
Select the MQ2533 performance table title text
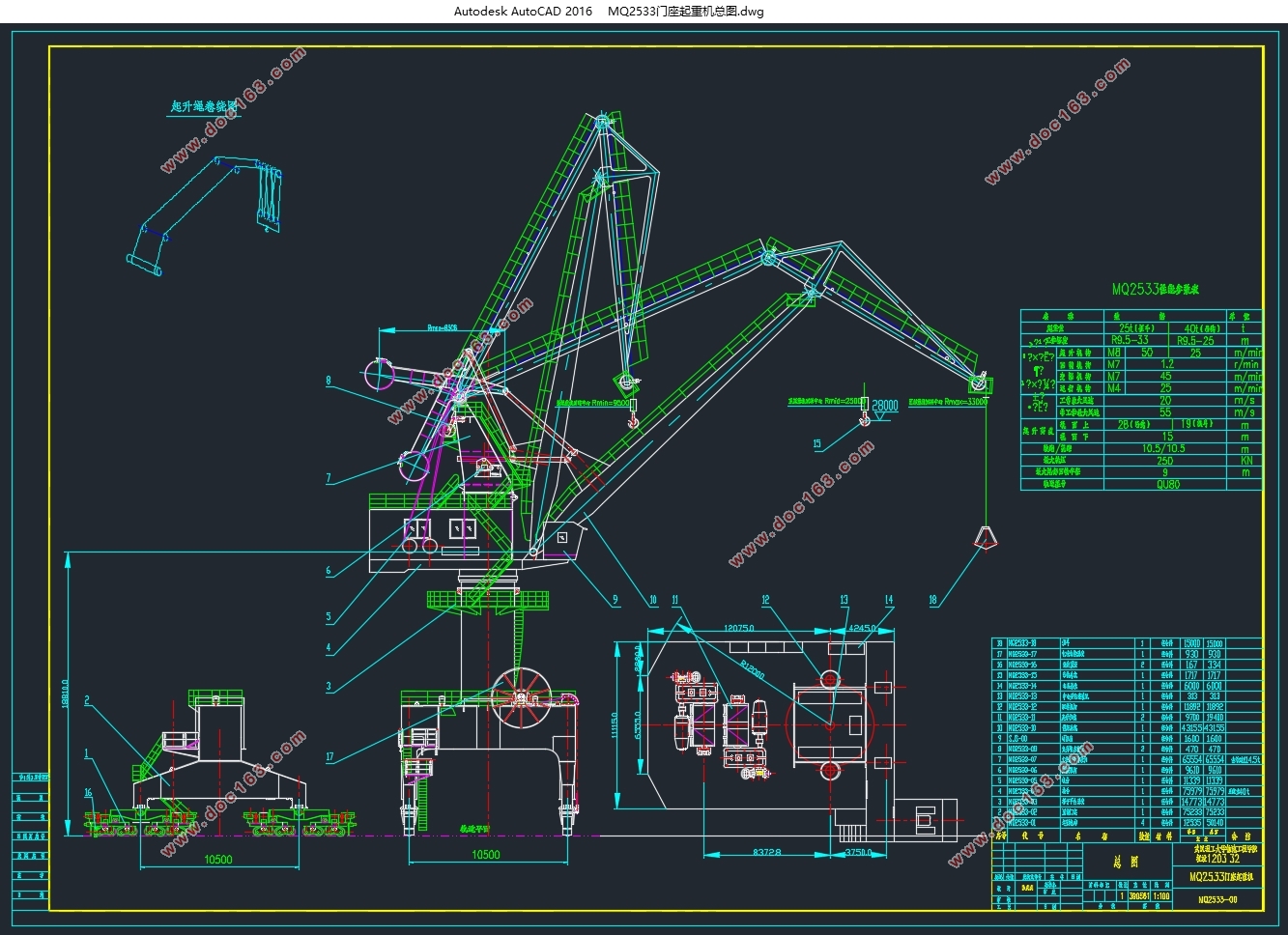(1155, 289)
